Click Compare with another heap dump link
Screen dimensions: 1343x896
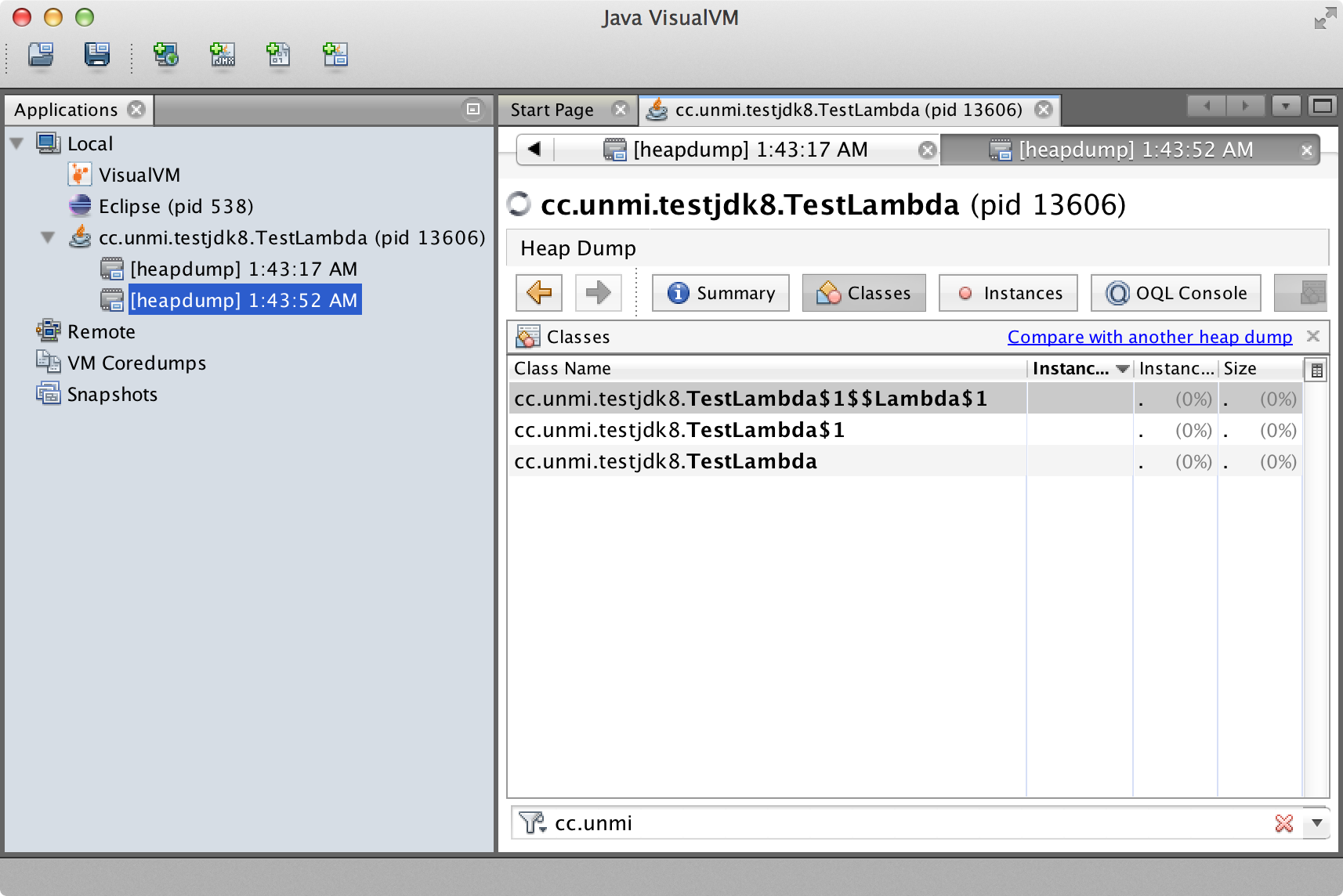pos(1149,337)
